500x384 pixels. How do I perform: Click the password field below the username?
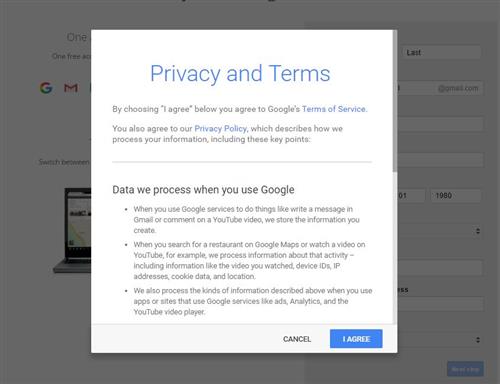440,124
